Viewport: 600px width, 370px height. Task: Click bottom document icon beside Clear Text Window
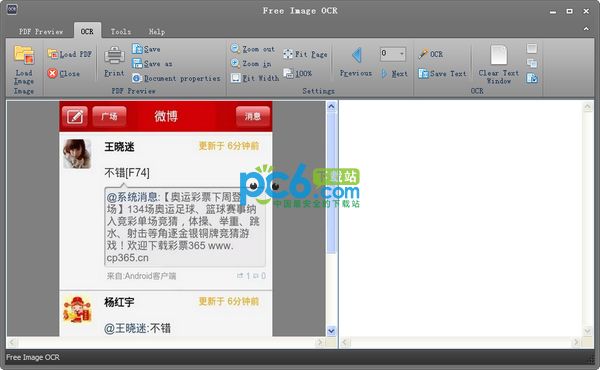click(x=532, y=78)
